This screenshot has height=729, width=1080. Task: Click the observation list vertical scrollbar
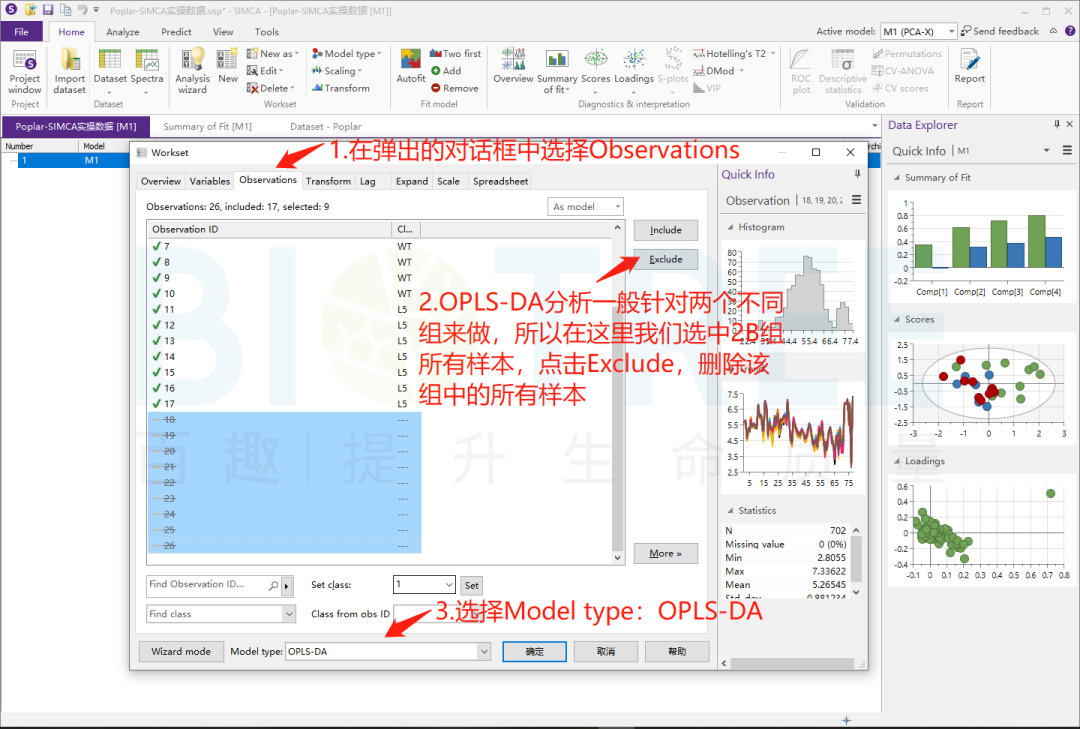[x=619, y=400]
